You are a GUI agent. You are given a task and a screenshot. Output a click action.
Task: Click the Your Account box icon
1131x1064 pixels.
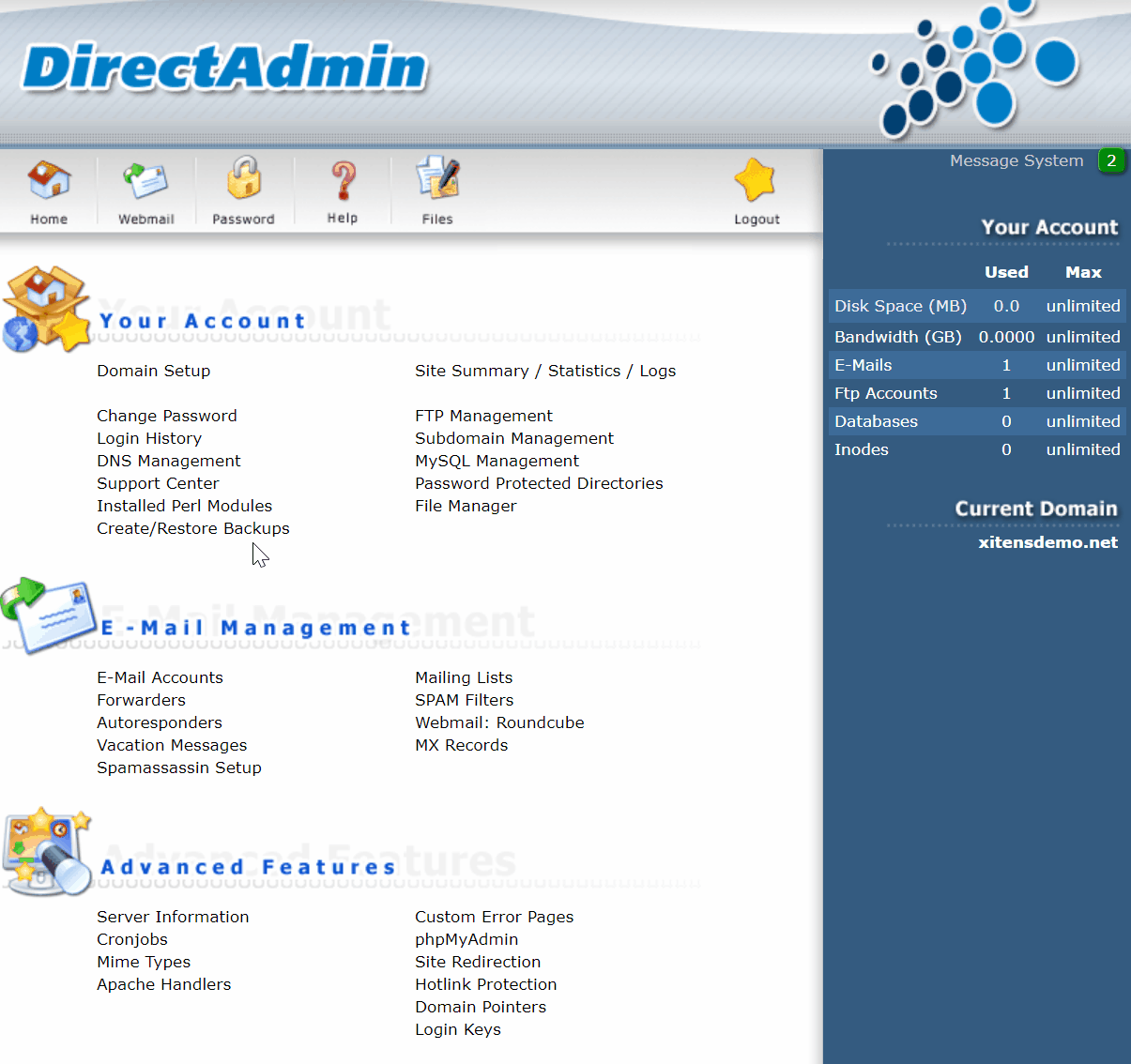tap(46, 309)
